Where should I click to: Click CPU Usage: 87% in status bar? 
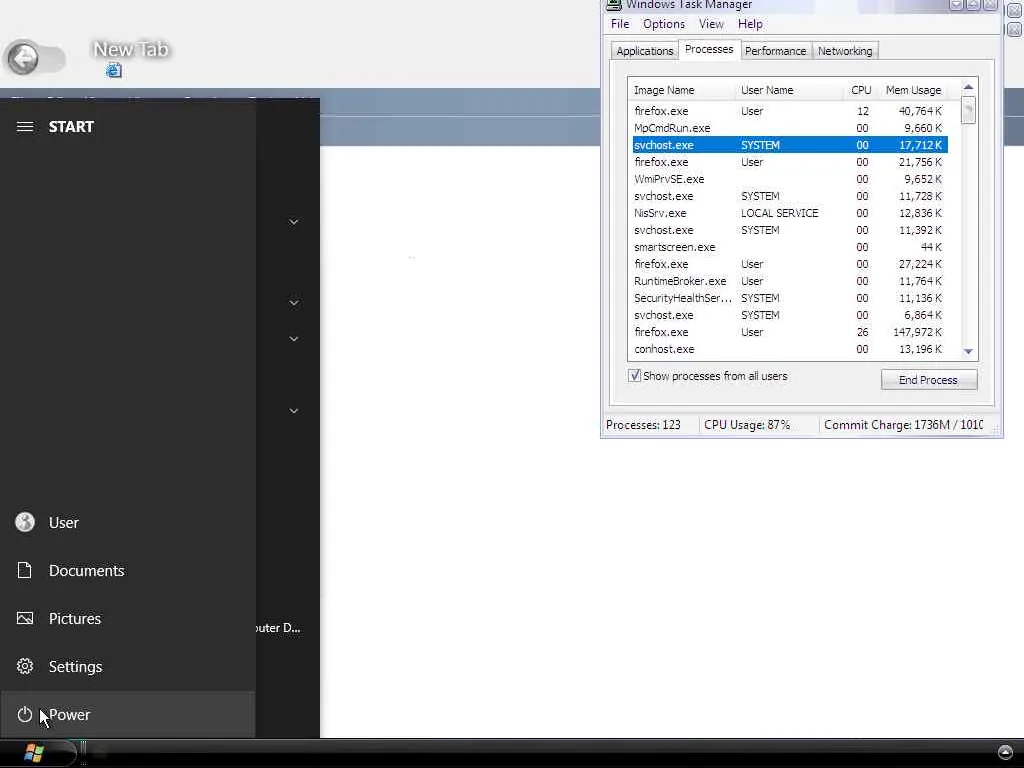click(x=747, y=425)
